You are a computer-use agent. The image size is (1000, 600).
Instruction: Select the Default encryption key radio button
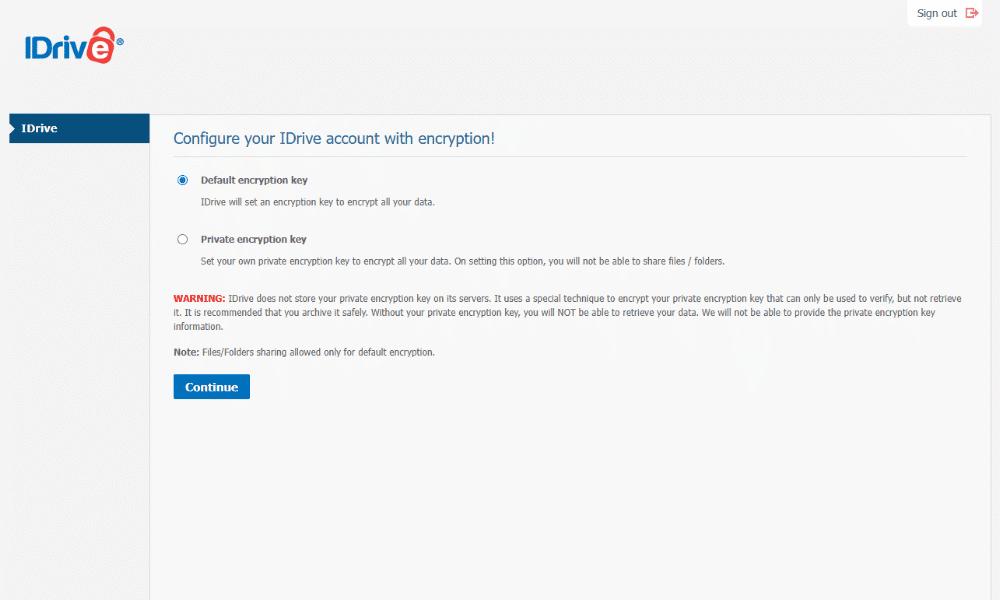[182, 180]
